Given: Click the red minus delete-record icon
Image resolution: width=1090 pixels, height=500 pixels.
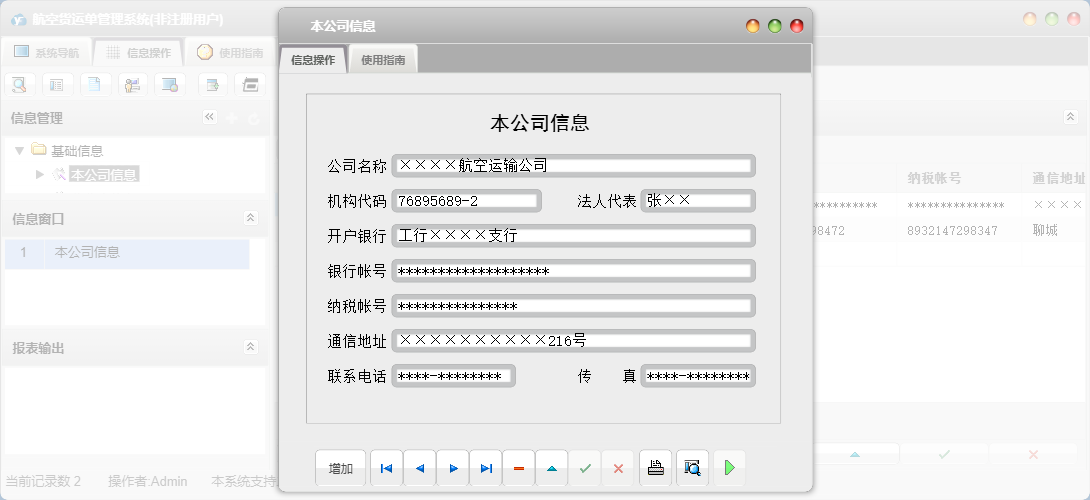Looking at the screenshot, I should point(519,469).
